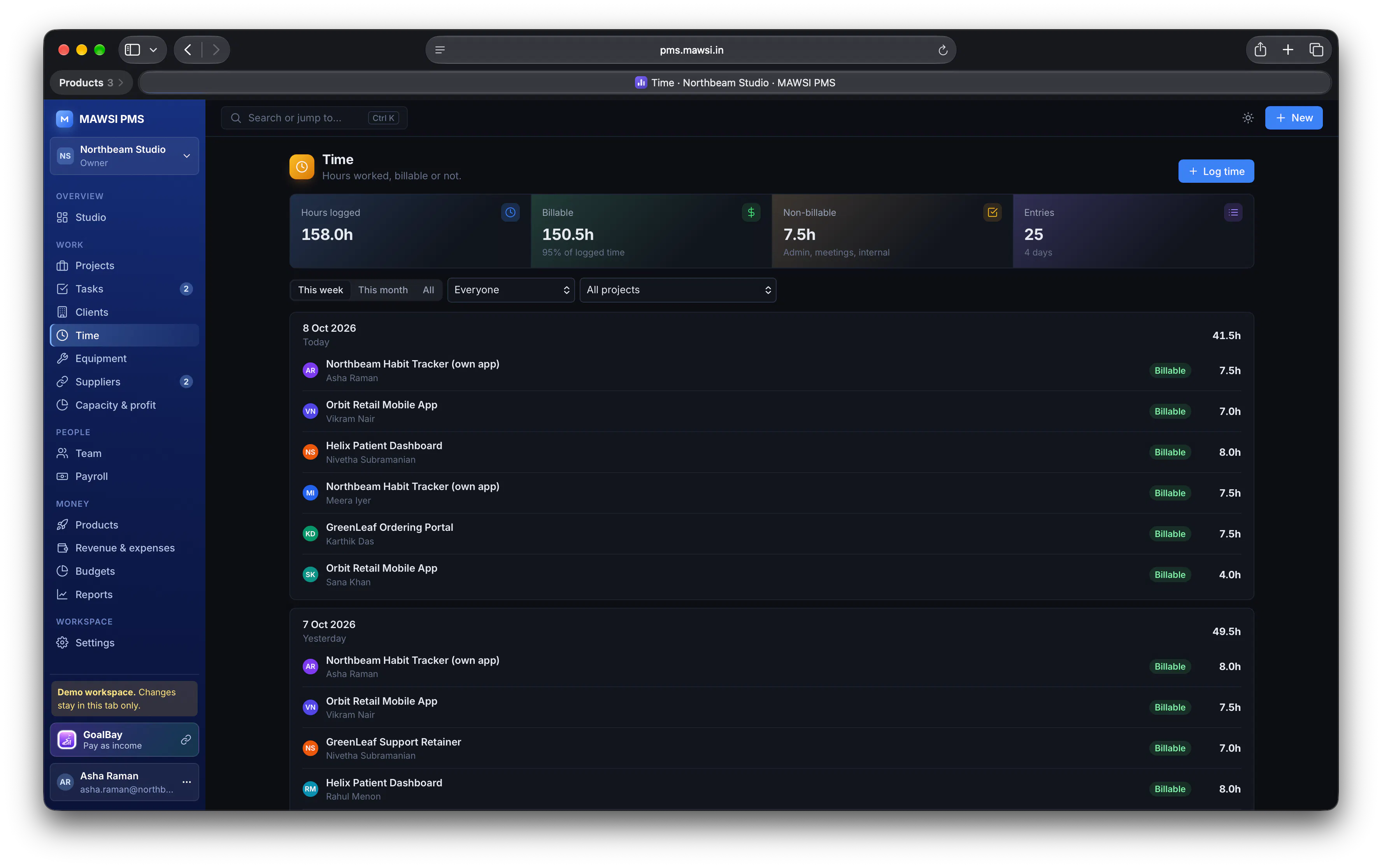This screenshot has height=868, width=1382.
Task: Select the Time · Northbeam Studio browser tab
Action: pos(735,82)
